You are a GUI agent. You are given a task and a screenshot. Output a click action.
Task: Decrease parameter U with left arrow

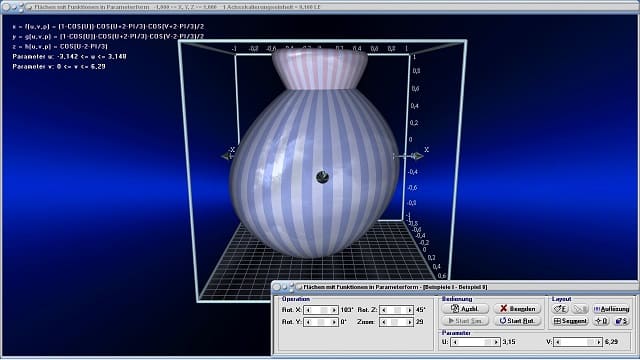(x=455, y=342)
